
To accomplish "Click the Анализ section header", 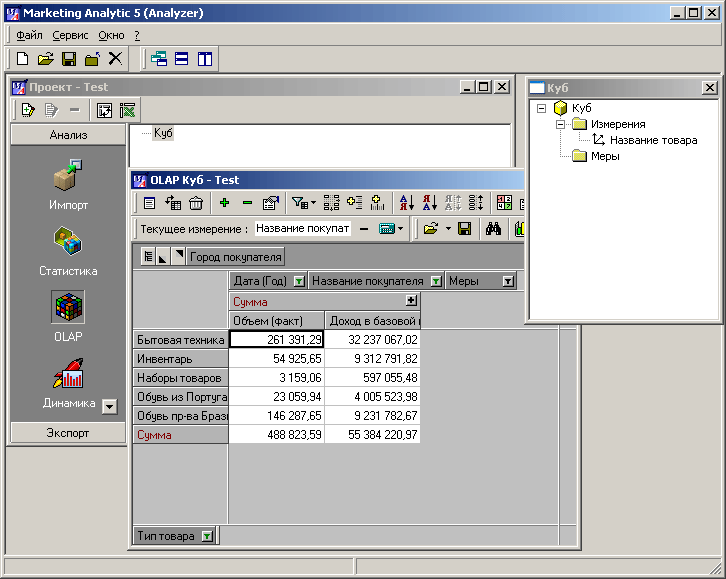I will 68,135.
